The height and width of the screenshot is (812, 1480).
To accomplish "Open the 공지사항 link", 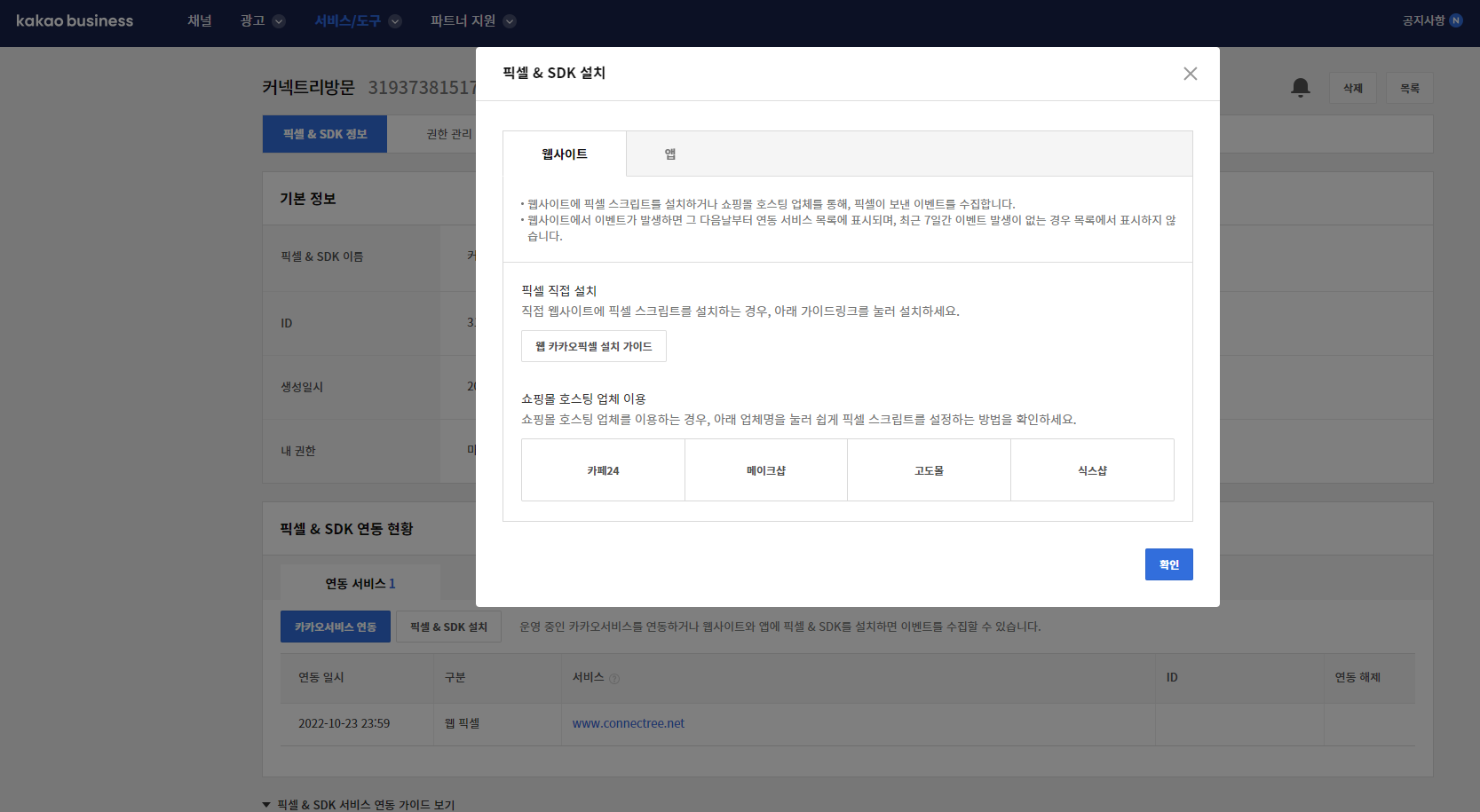I will pos(1423,20).
